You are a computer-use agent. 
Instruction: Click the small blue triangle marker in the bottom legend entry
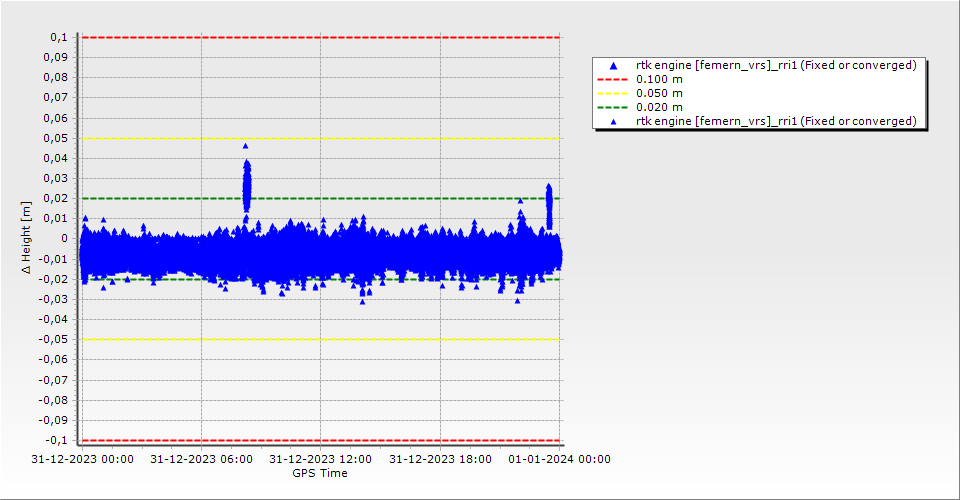tap(614, 121)
